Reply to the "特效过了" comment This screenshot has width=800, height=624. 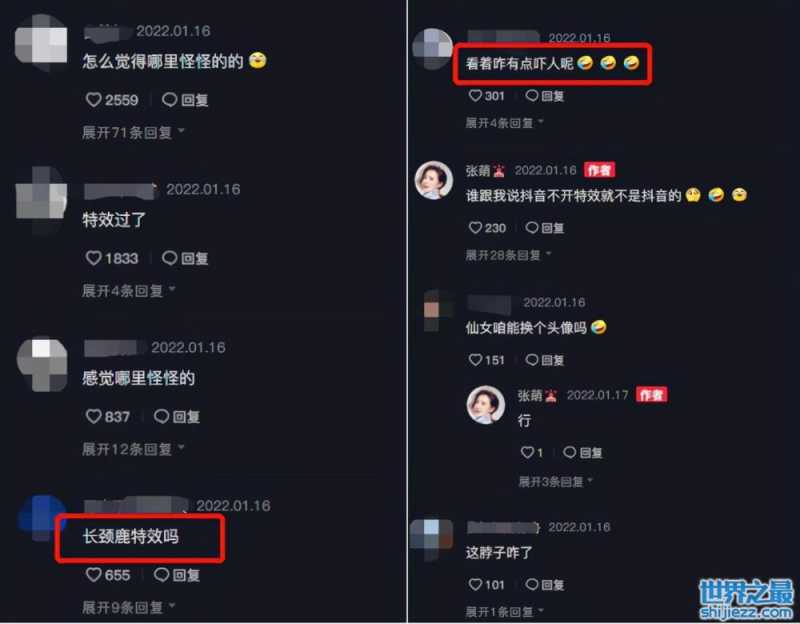pyautogui.click(x=185, y=258)
